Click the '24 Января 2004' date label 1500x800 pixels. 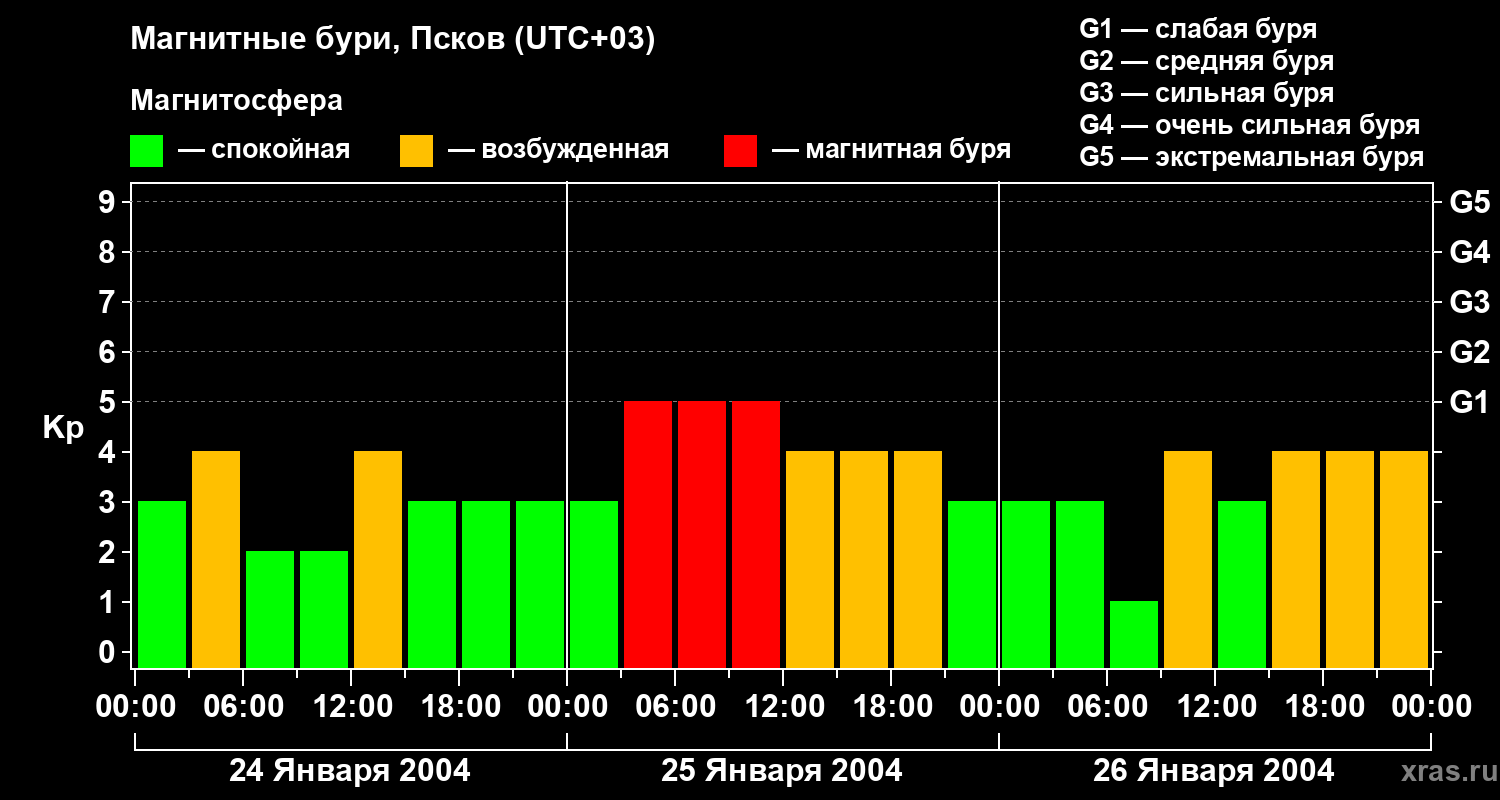(350, 771)
